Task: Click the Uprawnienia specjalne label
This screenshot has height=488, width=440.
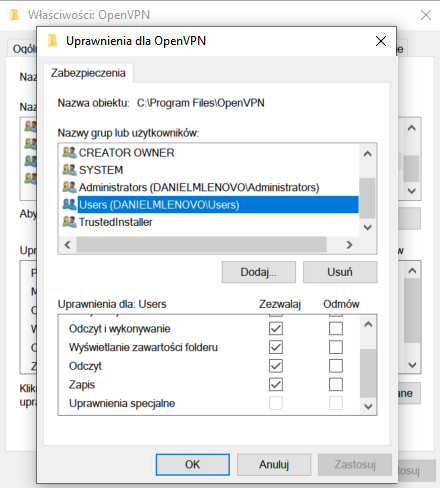Action: click(x=122, y=403)
